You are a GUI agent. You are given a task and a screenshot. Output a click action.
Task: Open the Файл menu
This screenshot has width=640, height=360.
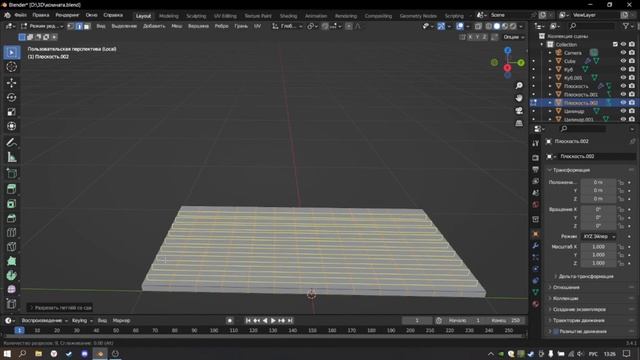point(20,15)
